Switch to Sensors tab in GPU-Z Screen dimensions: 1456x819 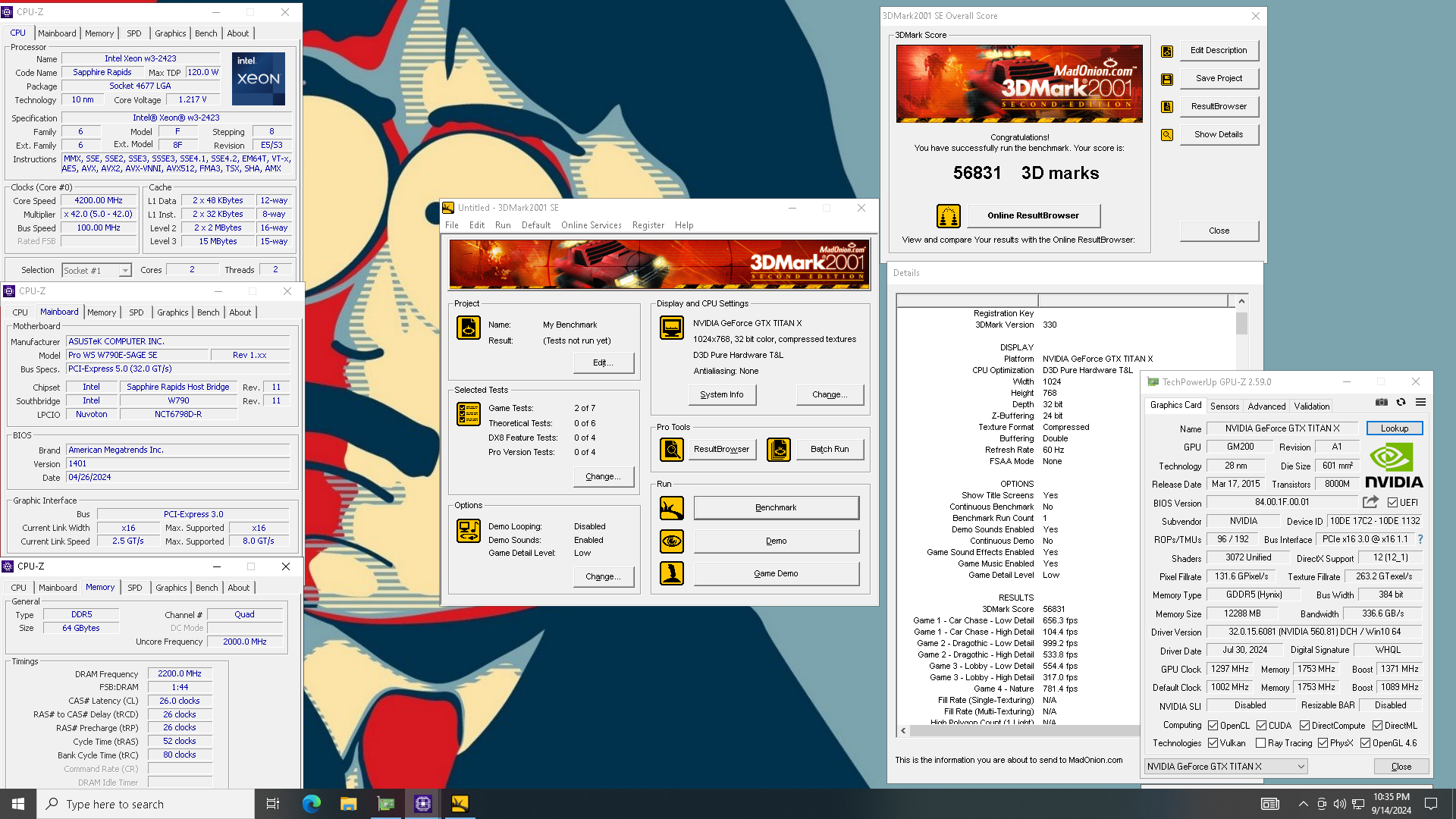[x=1225, y=406]
